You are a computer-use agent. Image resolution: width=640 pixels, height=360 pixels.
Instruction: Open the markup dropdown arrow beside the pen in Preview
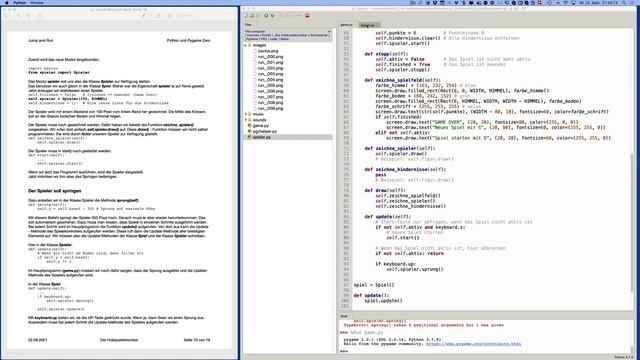point(149,16)
